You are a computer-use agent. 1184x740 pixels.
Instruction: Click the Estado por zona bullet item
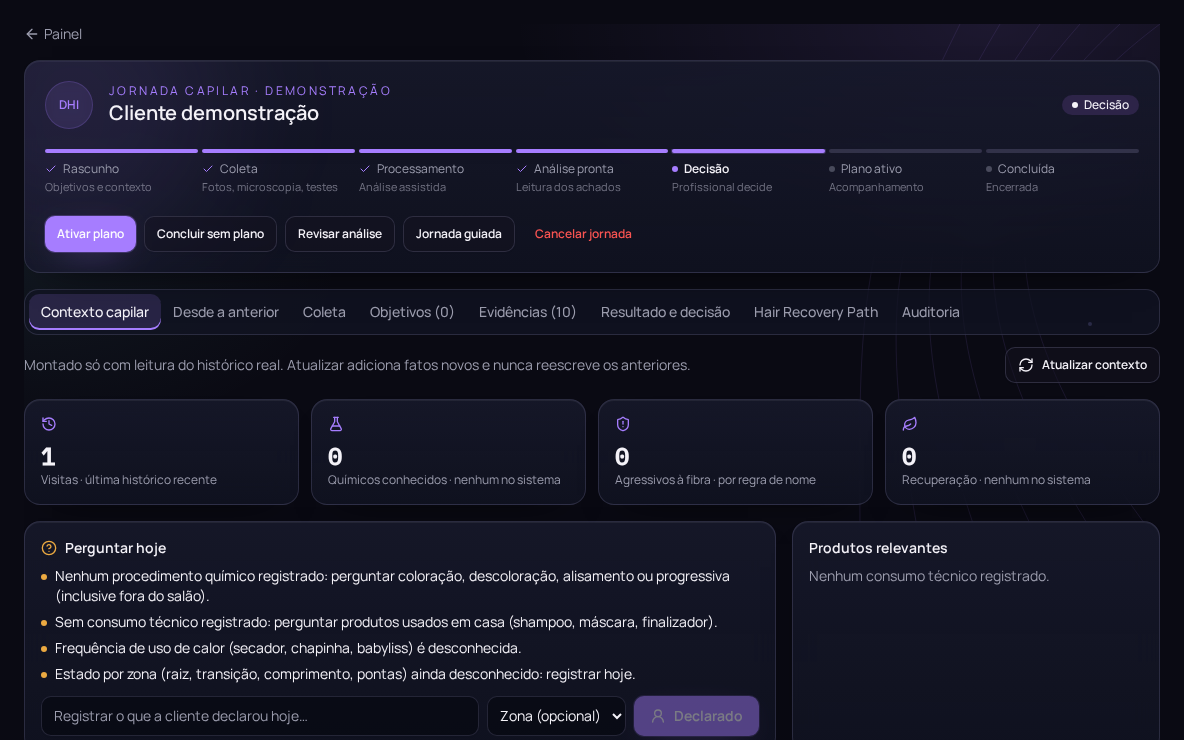pyautogui.click(x=344, y=674)
